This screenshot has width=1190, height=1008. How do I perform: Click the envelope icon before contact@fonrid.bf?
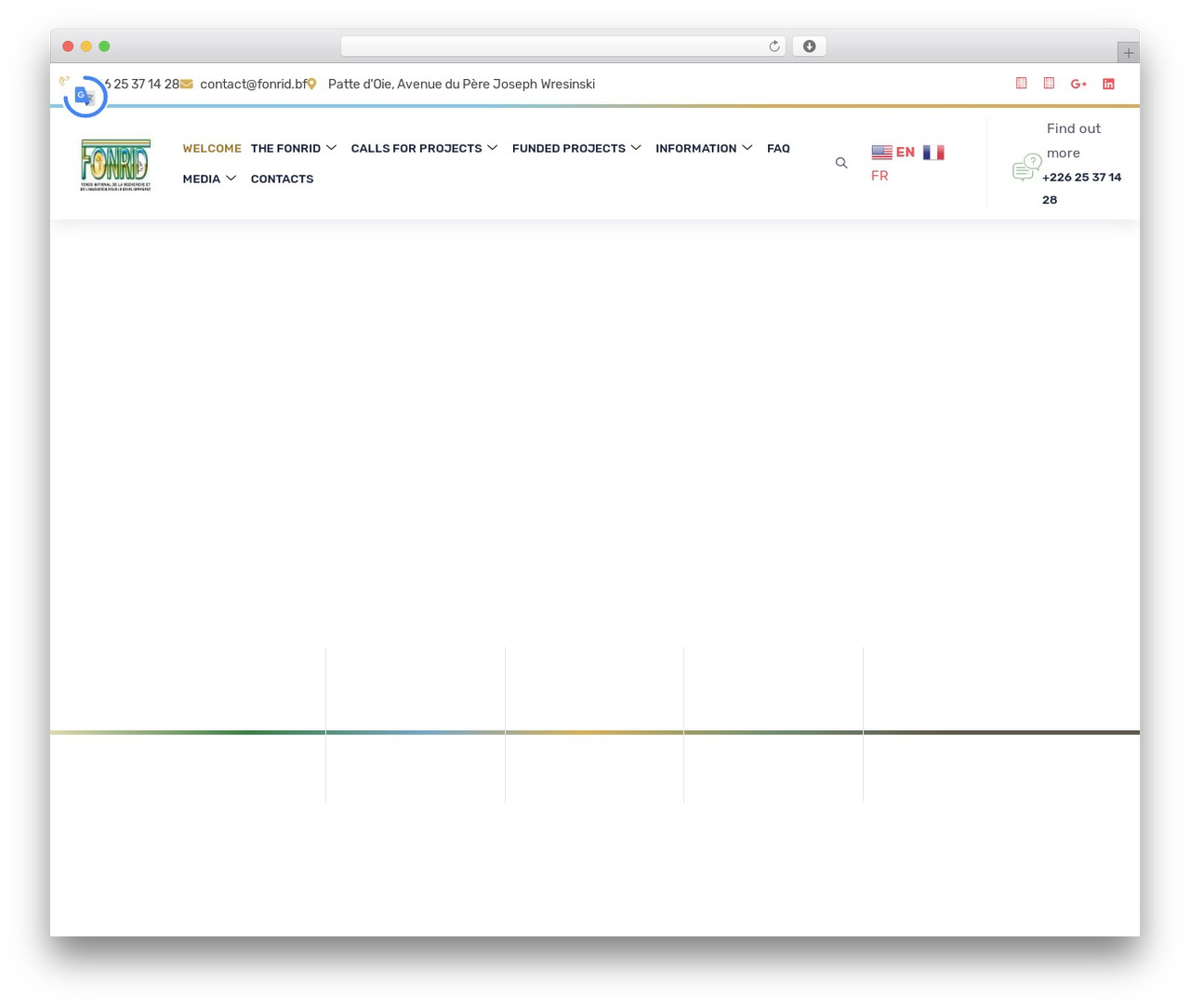coord(187,84)
